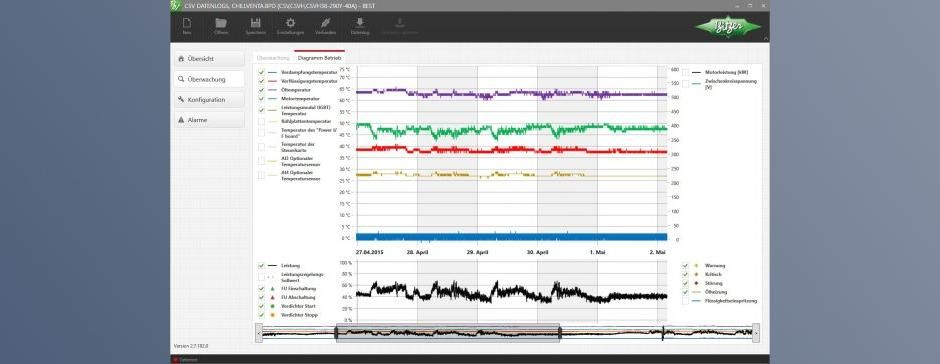
Task: Toggle the Verflüssigungstemperatur checkbox
Action: tap(261, 80)
